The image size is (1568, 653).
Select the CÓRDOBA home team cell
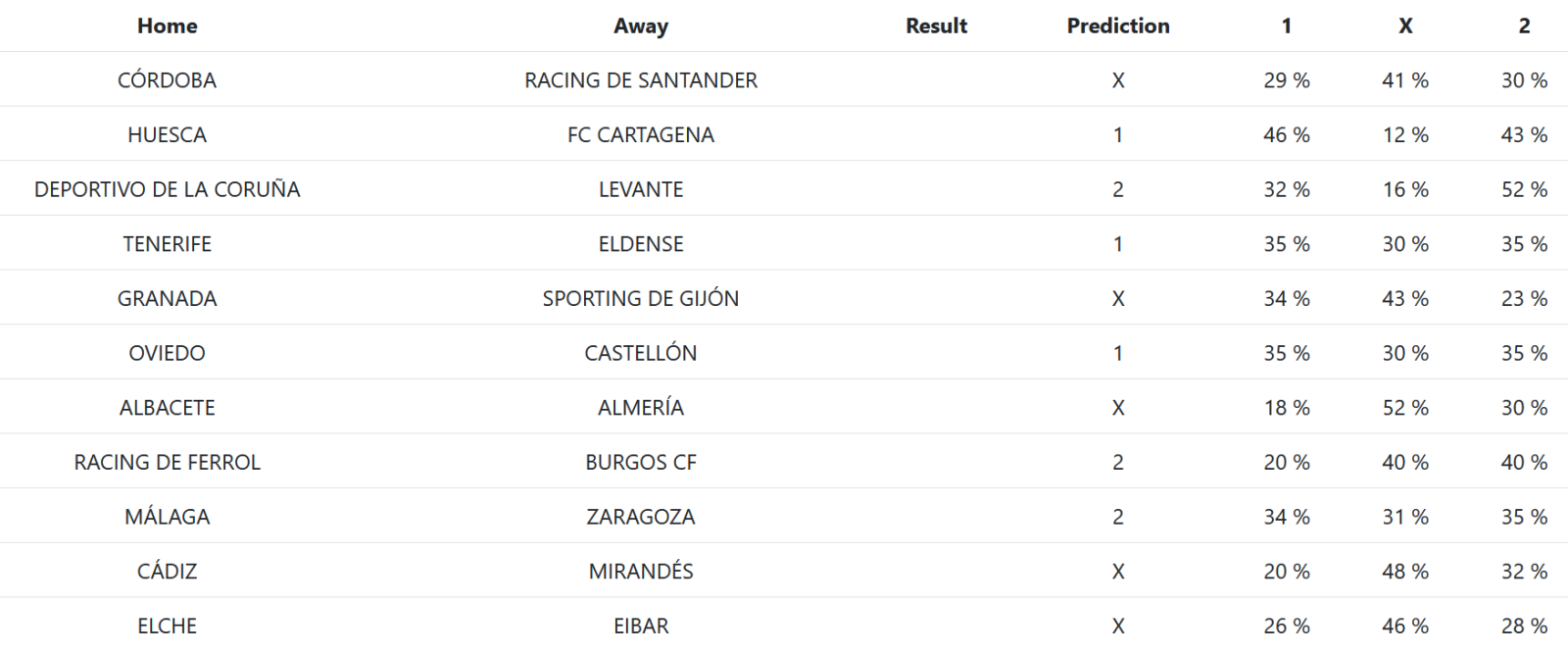(x=167, y=80)
